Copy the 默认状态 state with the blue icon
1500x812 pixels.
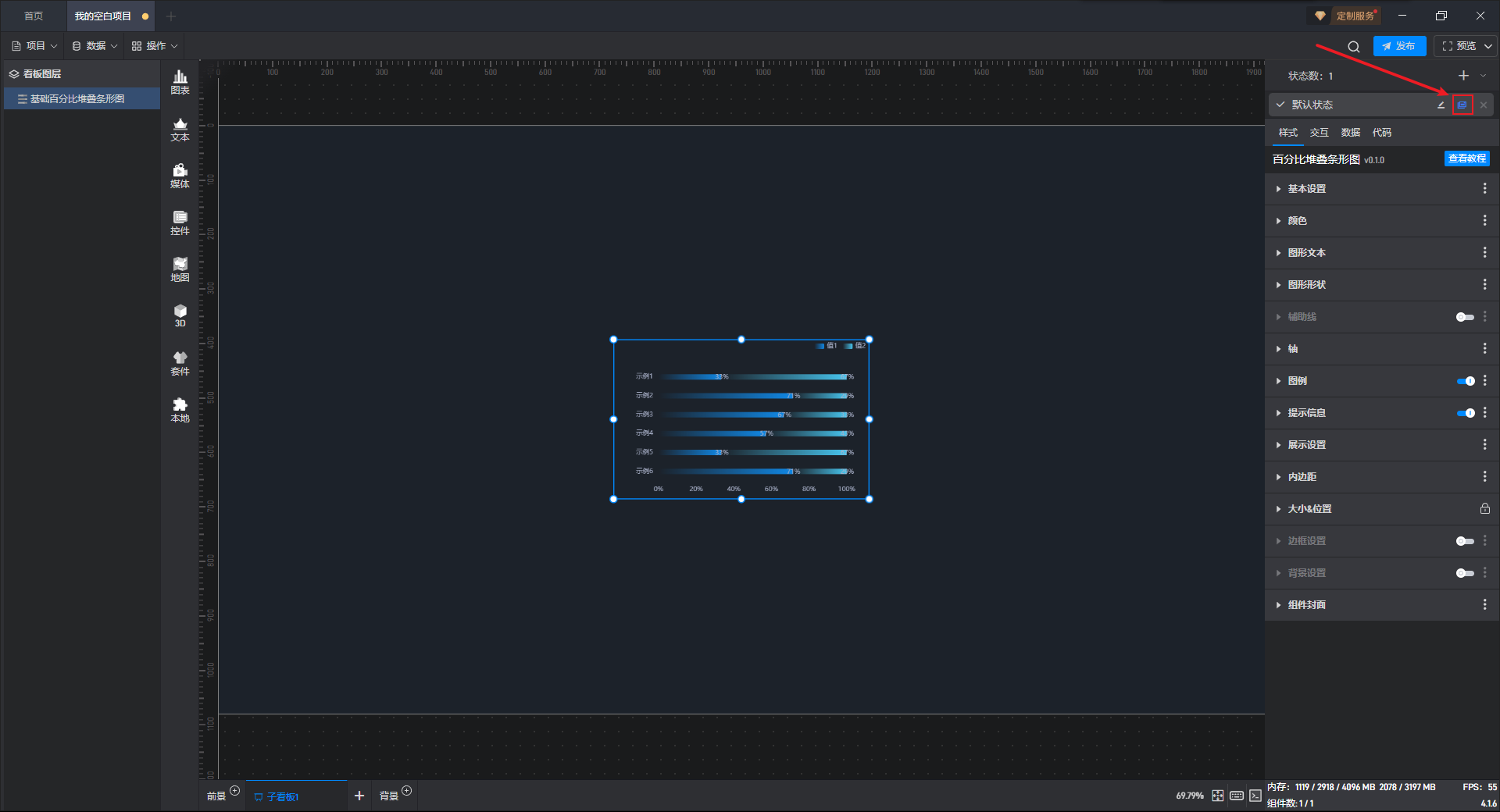click(x=1462, y=105)
